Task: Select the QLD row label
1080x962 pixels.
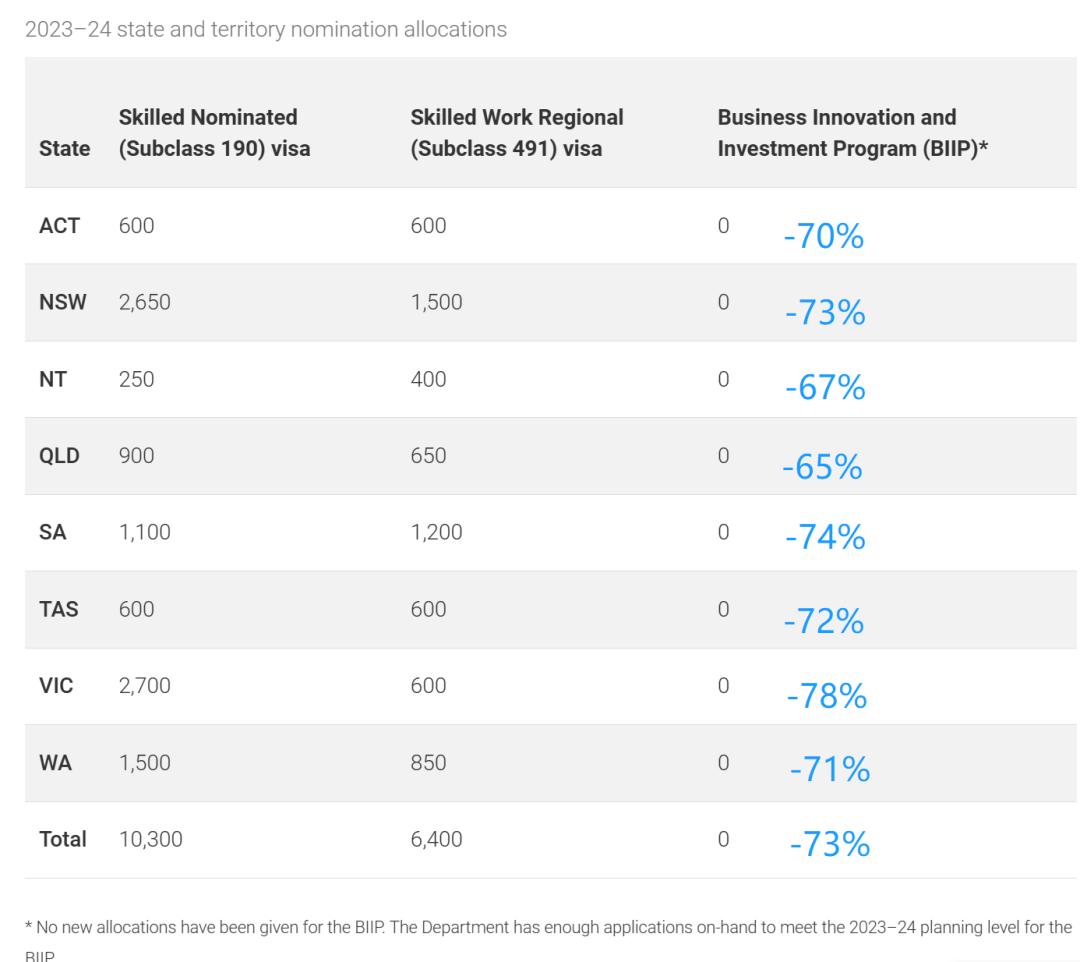Action: click(x=59, y=456)
